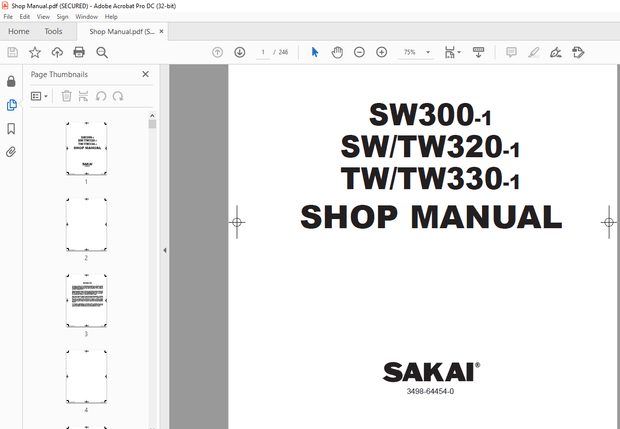This screenshot has height=429, width=620.
Task: Select page 2 thumbnail
Action: [86, 225]
